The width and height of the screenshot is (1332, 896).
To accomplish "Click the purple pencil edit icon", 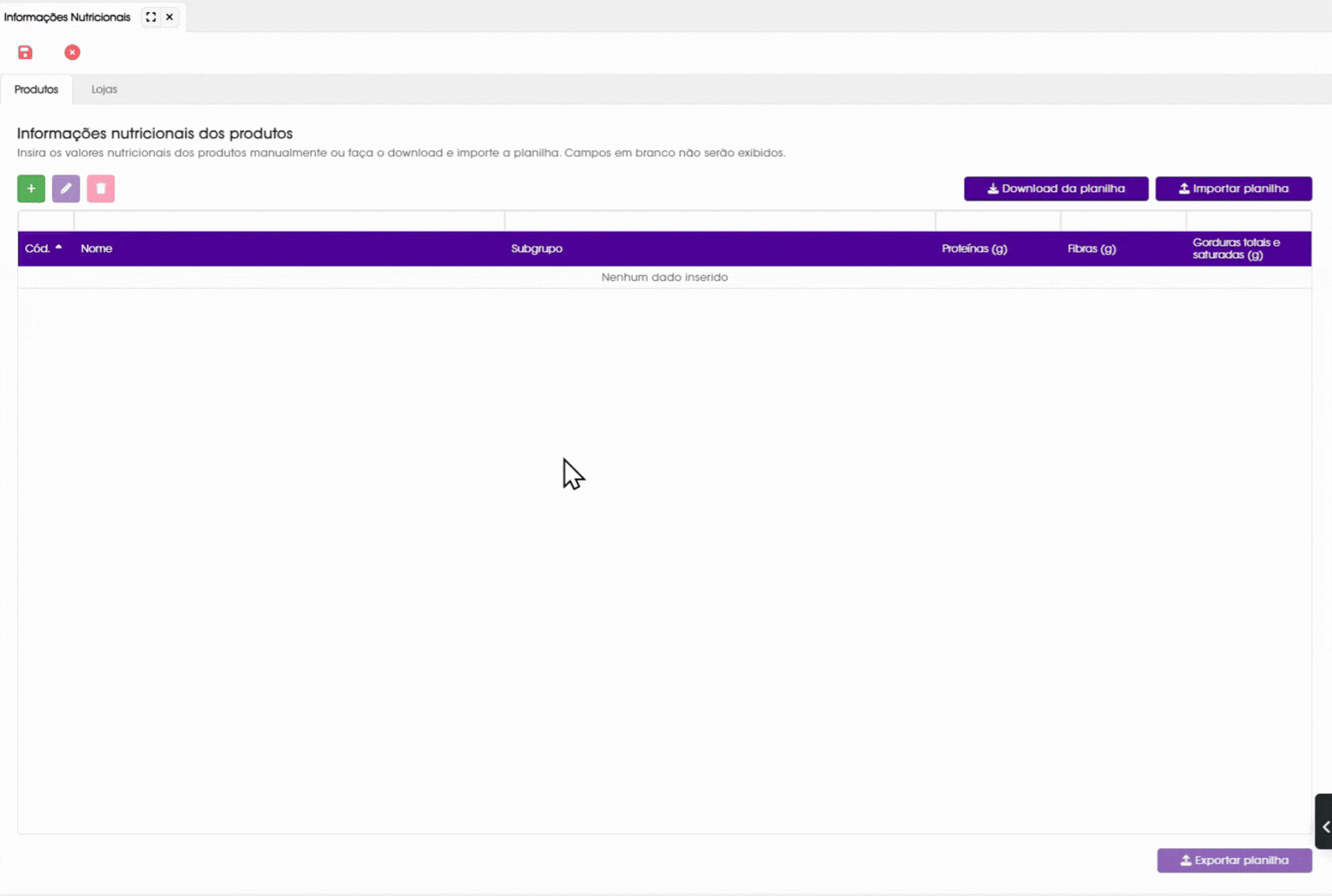I will point(66,188).
